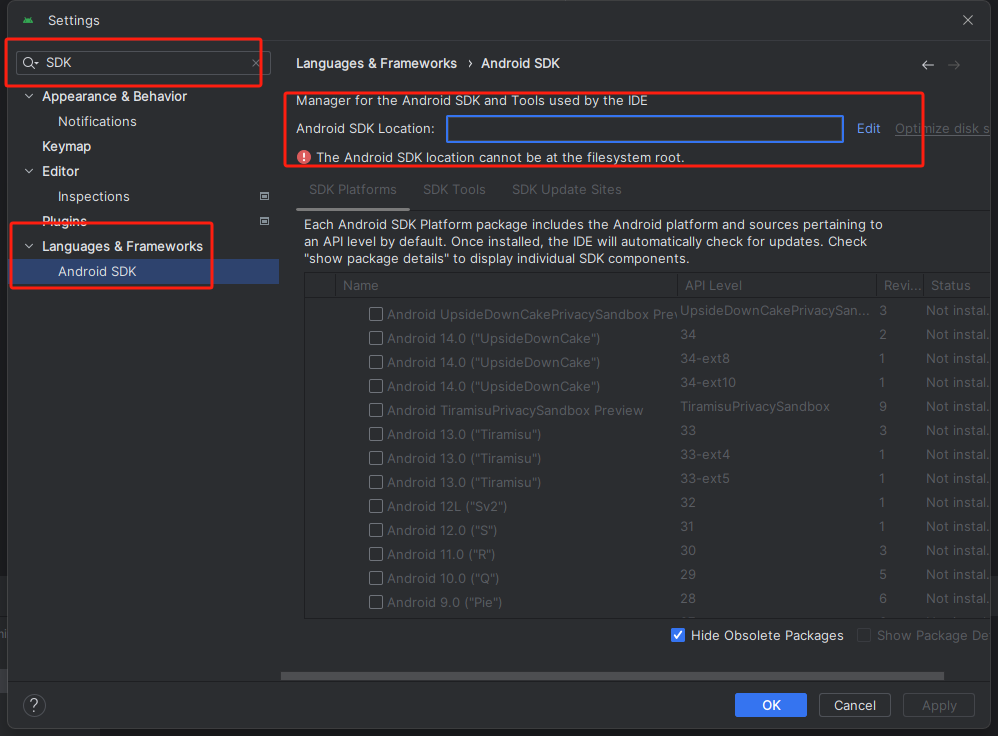
Task: Check Android 14.0 API 34 checkbox
Action: pos(376,338)
